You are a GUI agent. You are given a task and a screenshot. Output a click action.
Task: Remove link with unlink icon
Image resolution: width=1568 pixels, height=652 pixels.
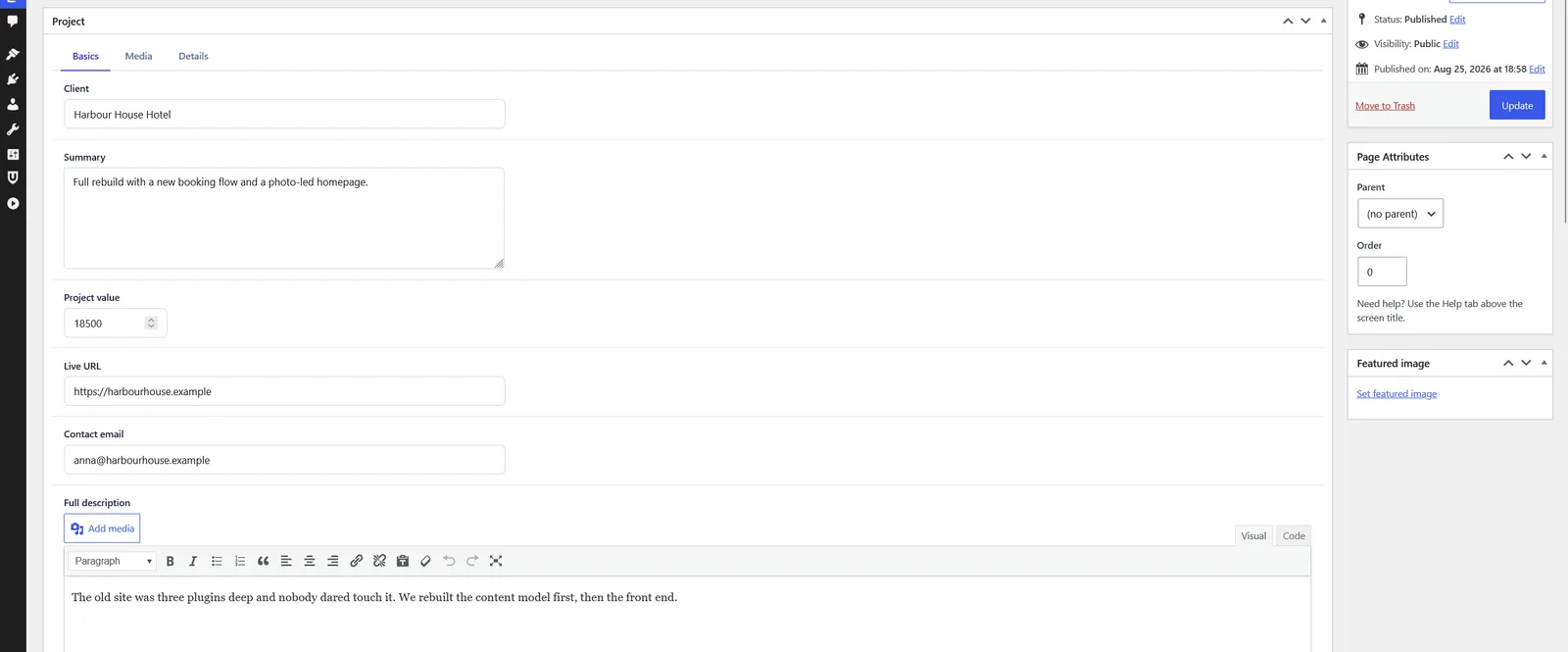pos(379,561)
